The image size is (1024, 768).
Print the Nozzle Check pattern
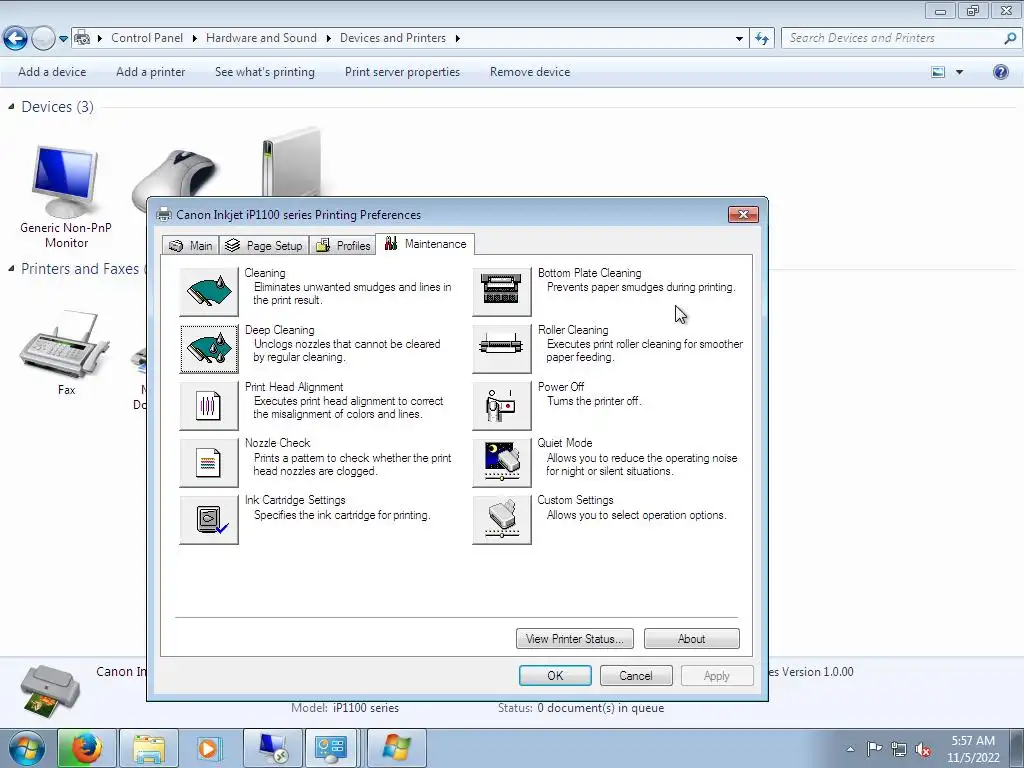[x=209, y=462]
